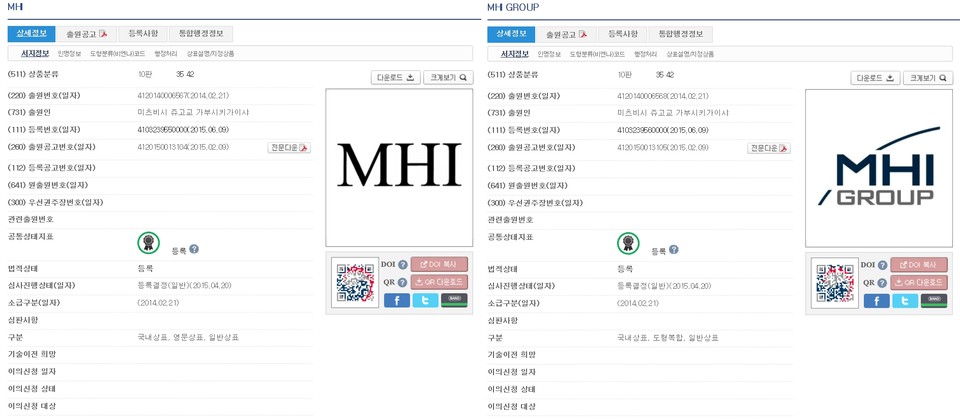Click the 전문다운 PDF button in the MHI GROUP panel
The image size is (960, 419).
click(x=769, y=148)
